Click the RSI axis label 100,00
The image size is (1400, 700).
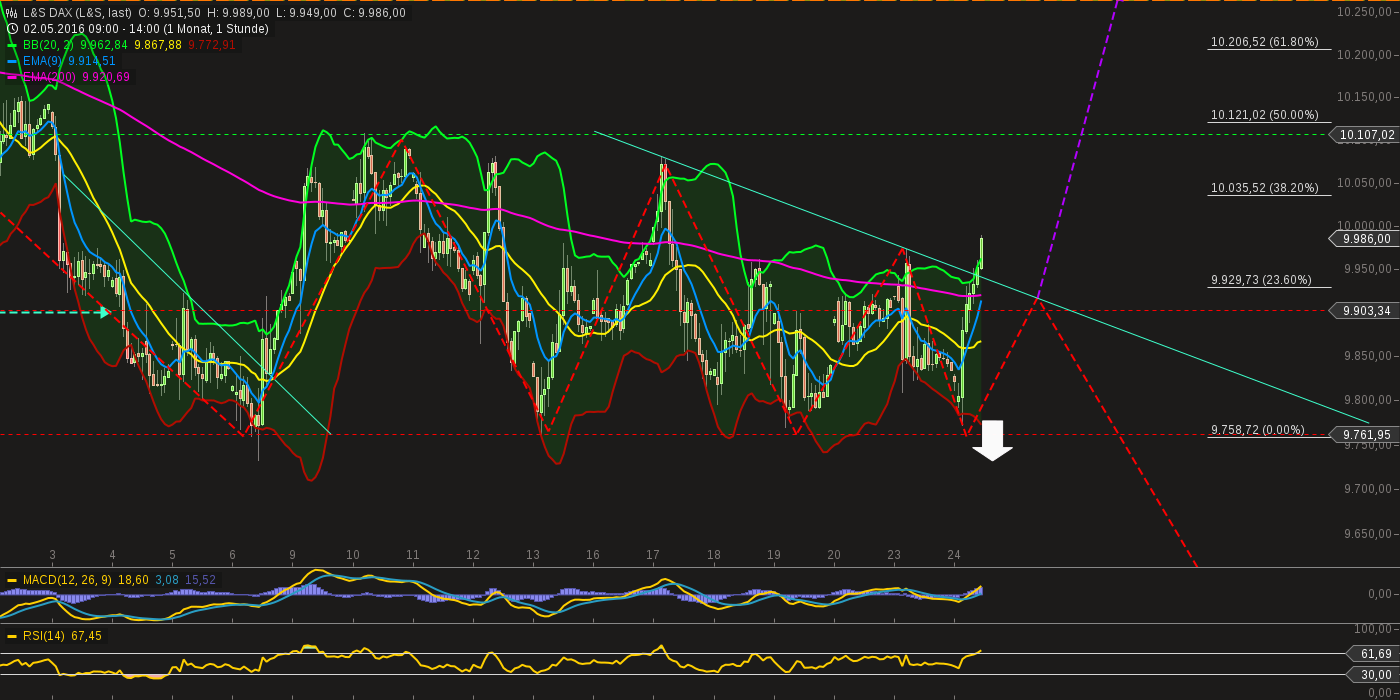[x=1373, y=629]
